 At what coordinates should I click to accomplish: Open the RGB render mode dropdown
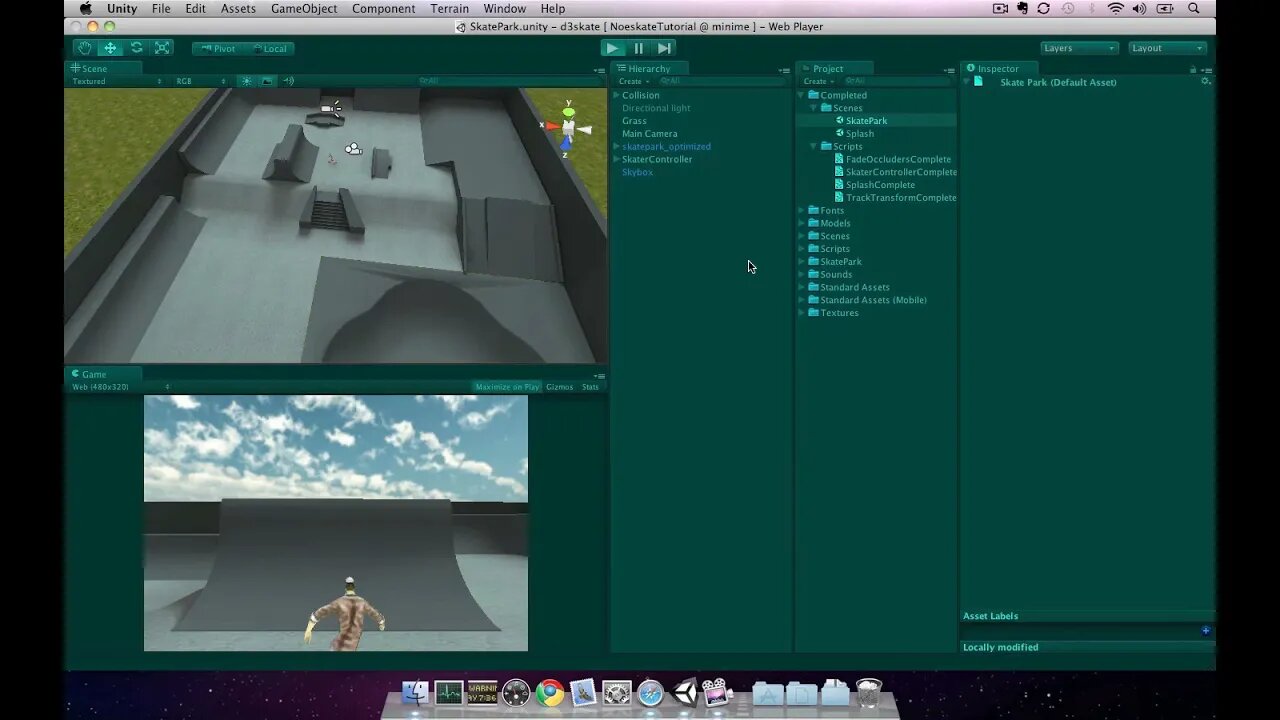(x=201, y=81)
